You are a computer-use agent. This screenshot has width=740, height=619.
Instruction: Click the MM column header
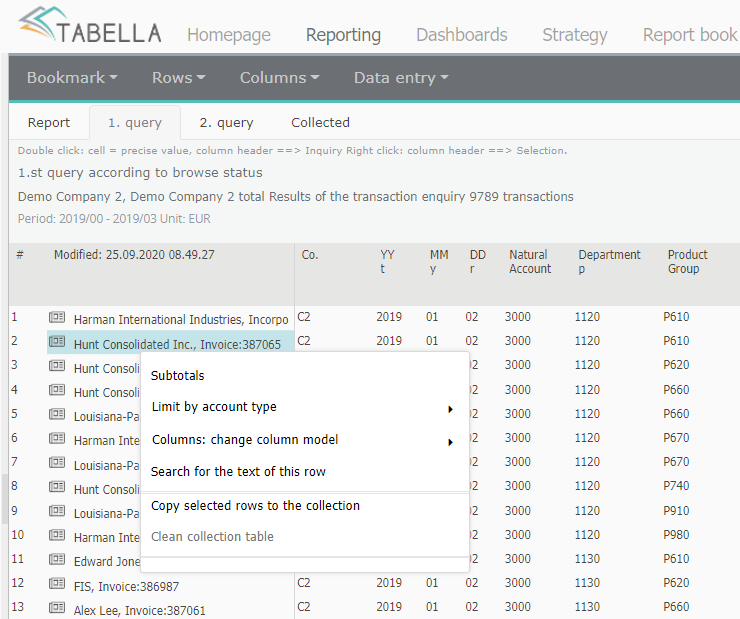coord(439,261)
